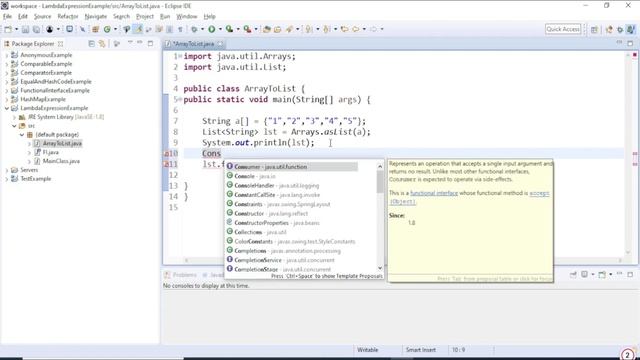Viewport: 640px width, 360px height.
Task: Click the Save toolbar icon
Action: pyautogui.click(x=25, y=29)
